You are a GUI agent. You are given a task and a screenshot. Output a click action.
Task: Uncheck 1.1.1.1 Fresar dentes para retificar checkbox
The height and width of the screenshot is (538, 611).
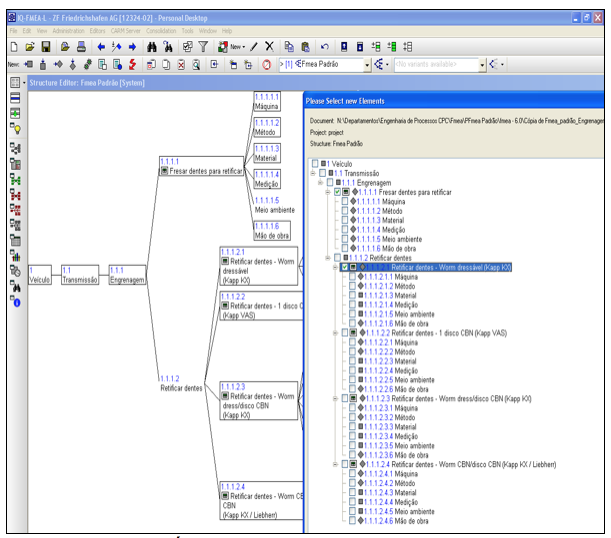[x=337, y=192]
